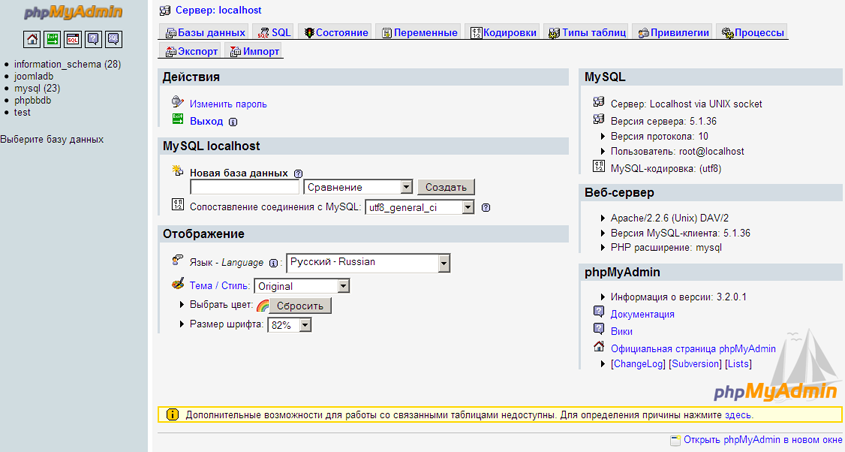
Task: Click the ChangeLog link
Action: pos(638,364)
